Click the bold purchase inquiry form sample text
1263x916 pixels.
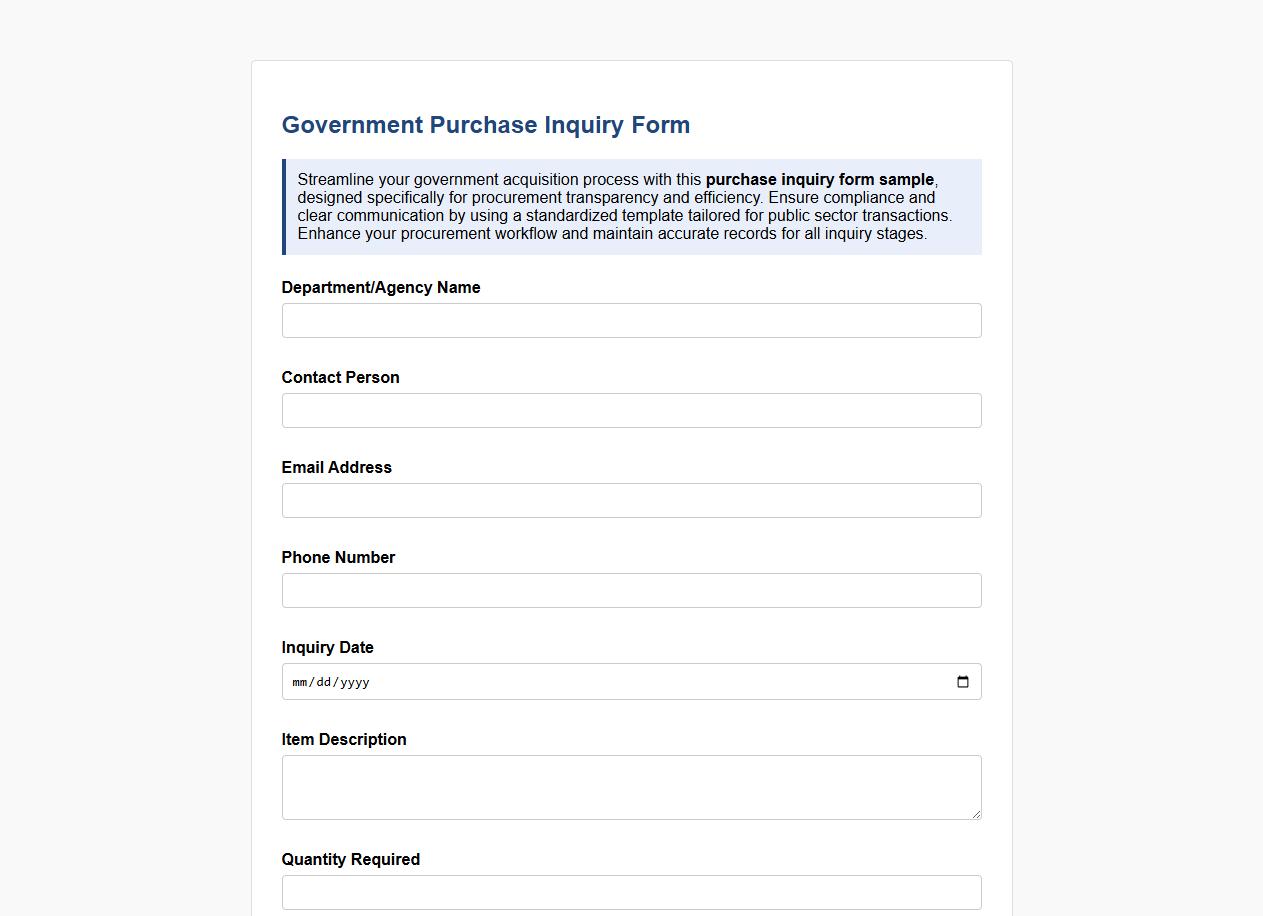[819, 180]
